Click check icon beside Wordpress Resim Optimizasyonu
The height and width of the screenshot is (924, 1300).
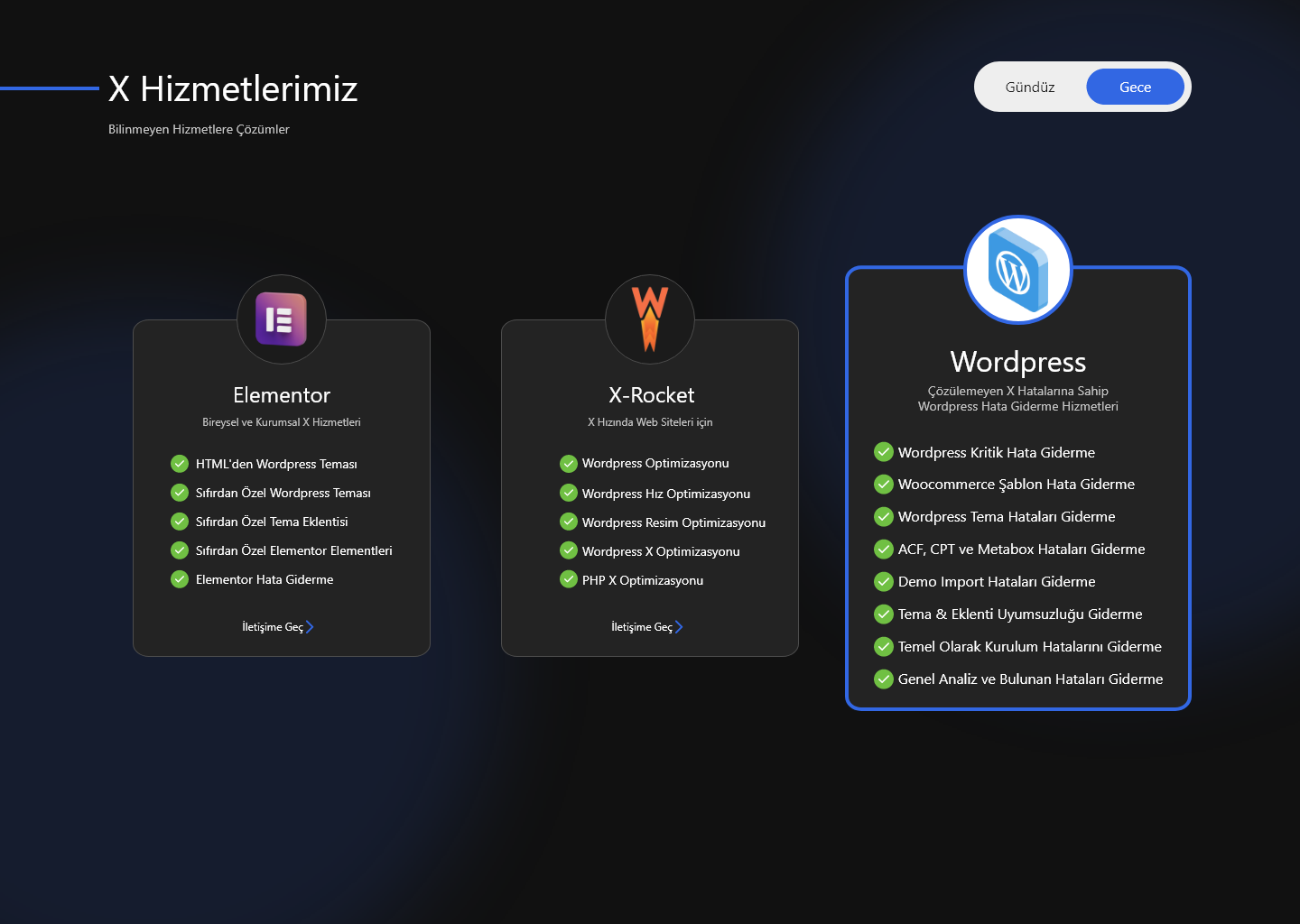click(x=569, y=522)
